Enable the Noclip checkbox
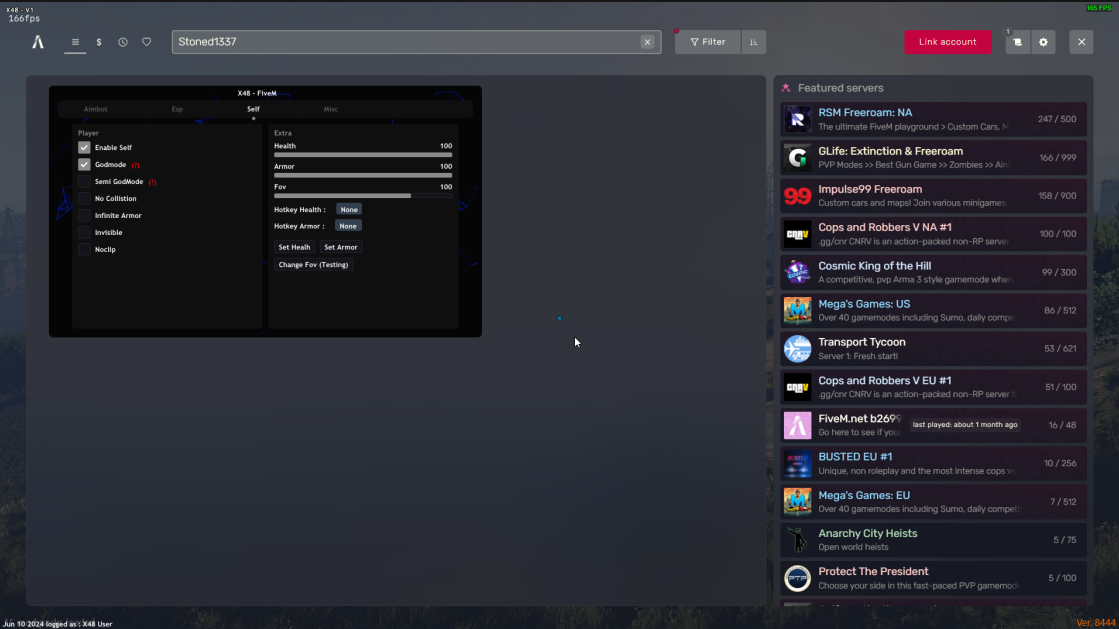This screenshot has width=1119, height=629. click(85, 249)
